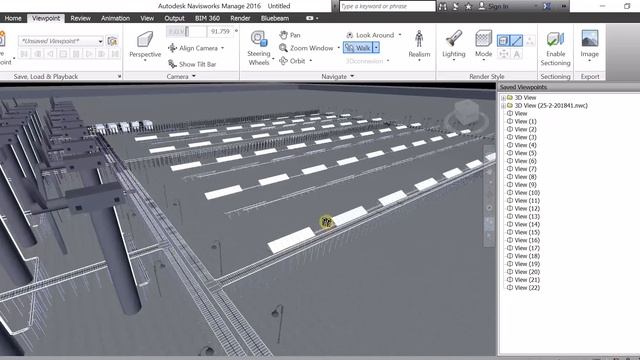The width and height of the screenshot is (640, 360).
Task: Click the Favorites star icon
Action: click(x=469, y=7)
